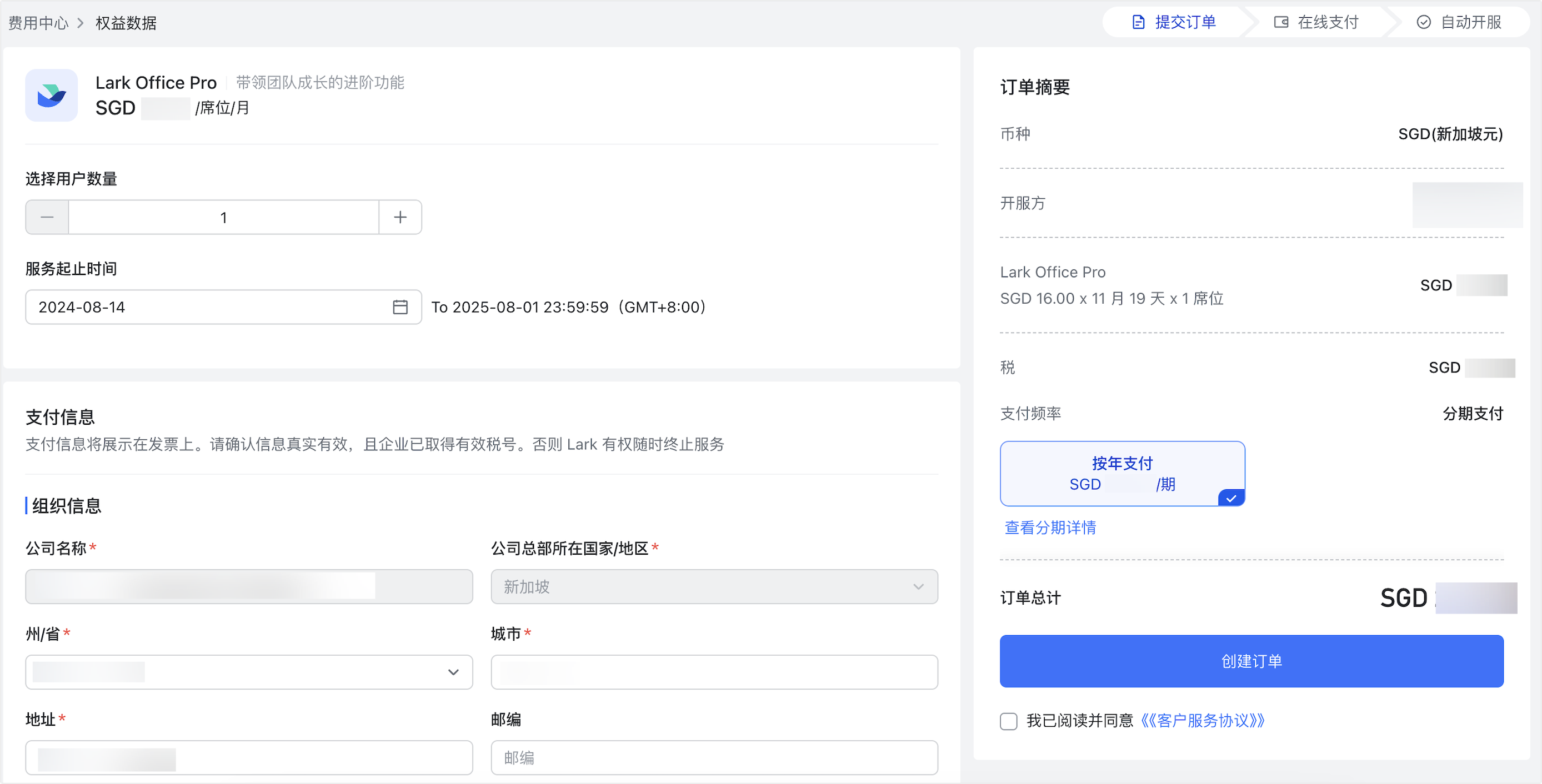This screenshot has width=1542, height=784.
Task: Click the end time text To 2025-08-01 23:59:59
Action: (569, 307)
